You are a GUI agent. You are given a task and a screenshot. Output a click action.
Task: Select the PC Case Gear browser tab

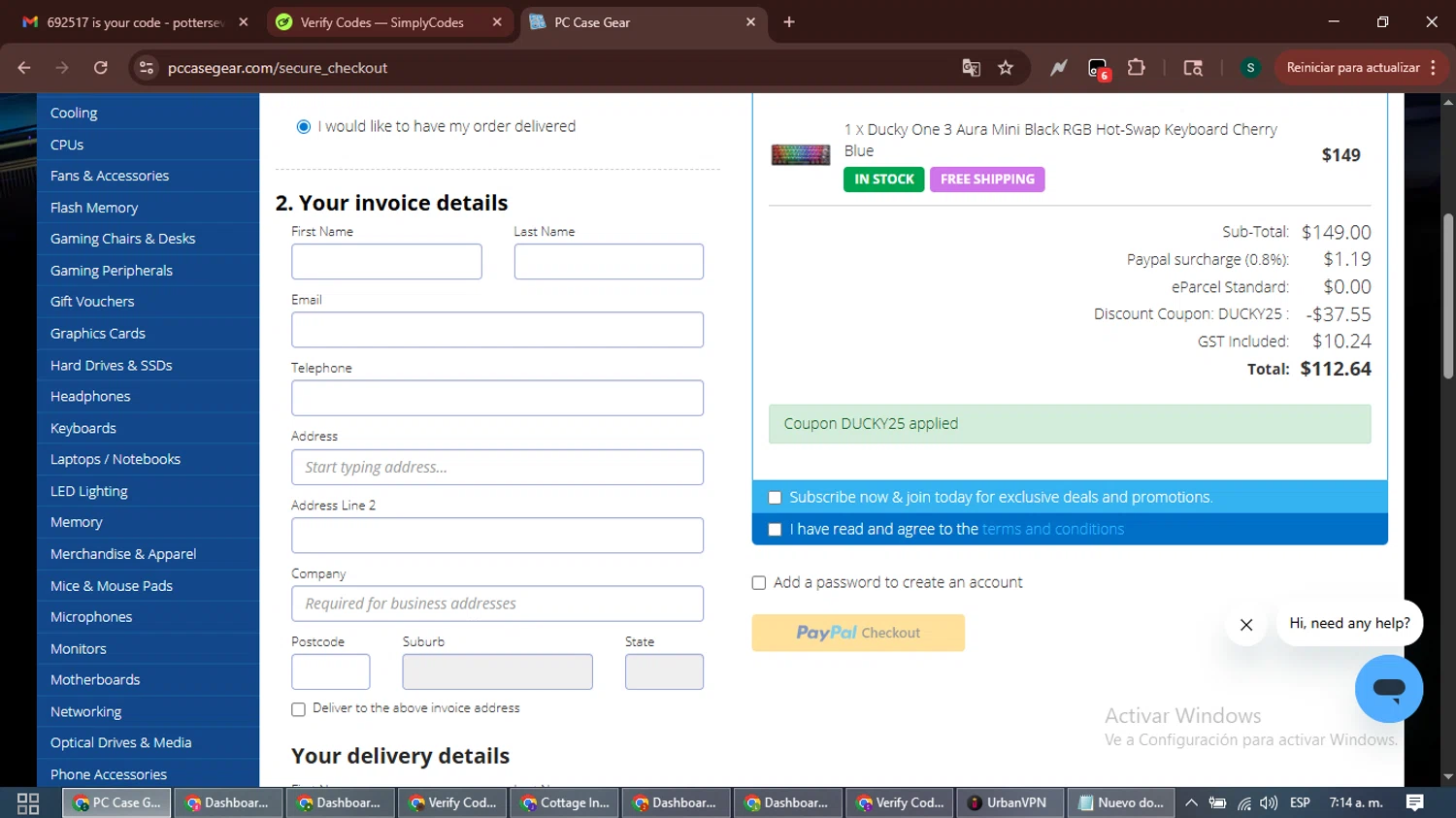(x=645, y=22)
